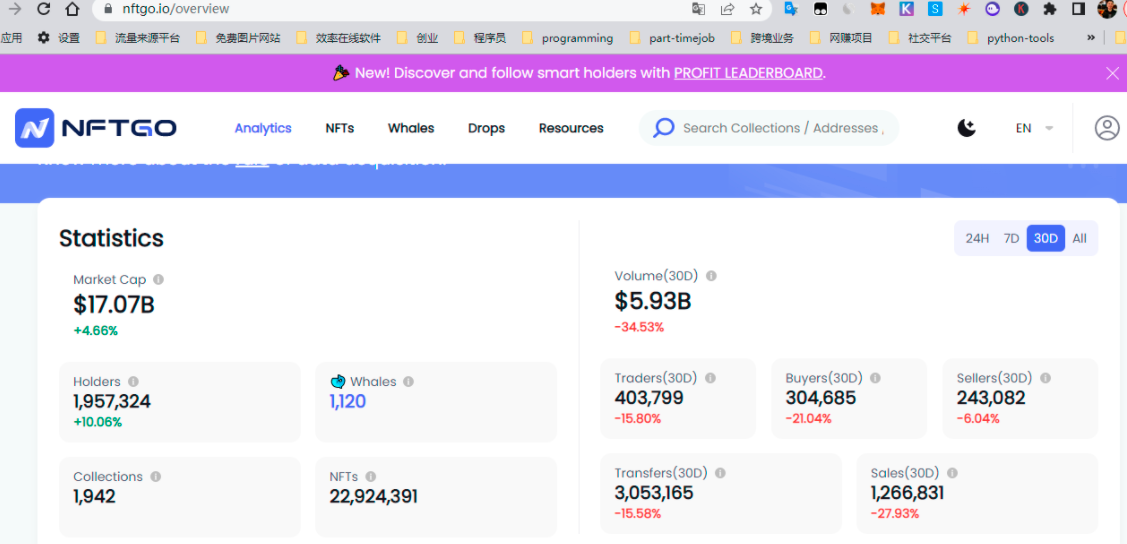Open the user account profile icon

pyautogui.click(x=1106, y=128)
